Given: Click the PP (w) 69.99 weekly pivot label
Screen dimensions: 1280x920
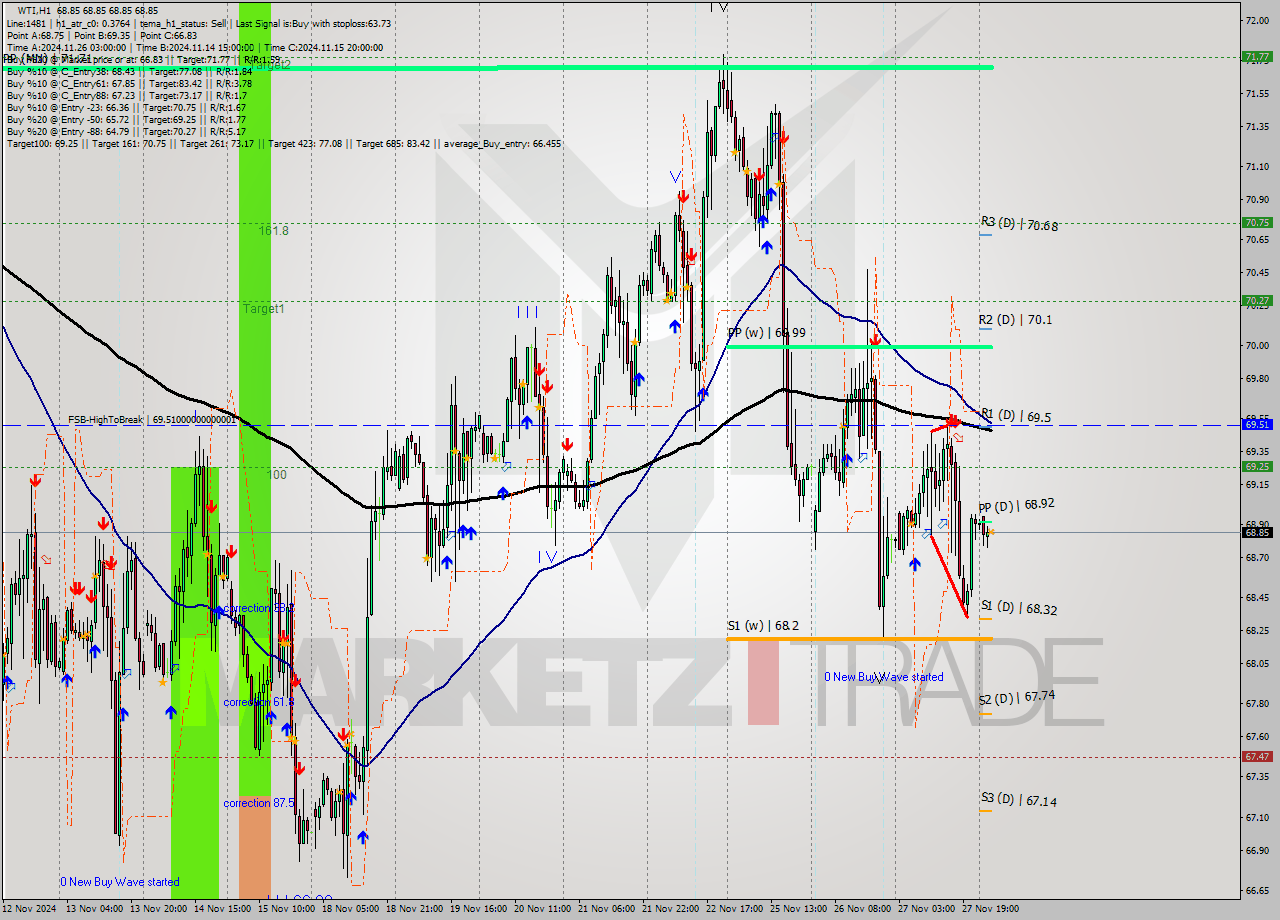Looking at the screenshot, I should pos(767,333).
